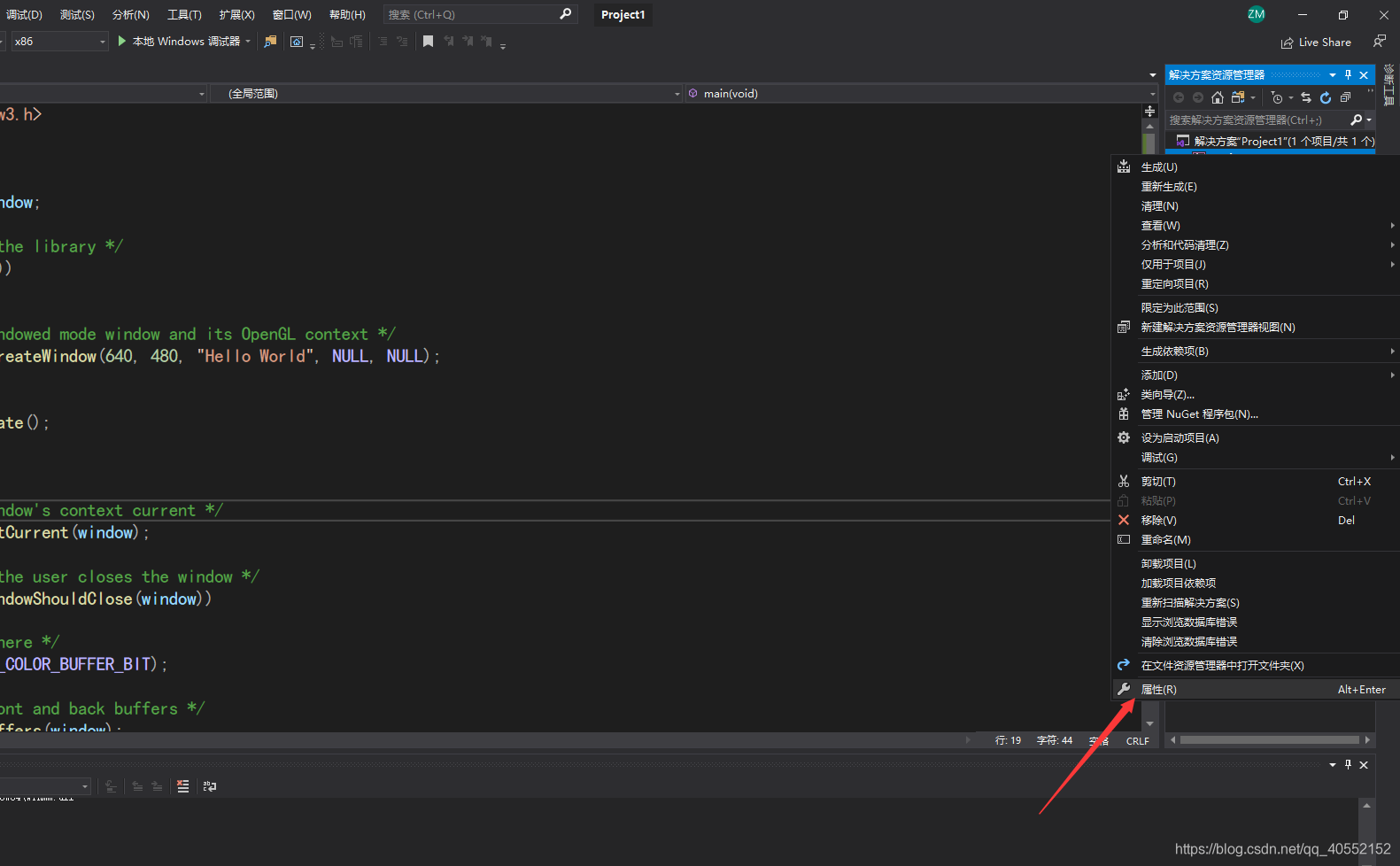This screenshot has height=866, width=1400.
Task: Choose 剪切(T) from the context menu
Action: click(1255, 482)
